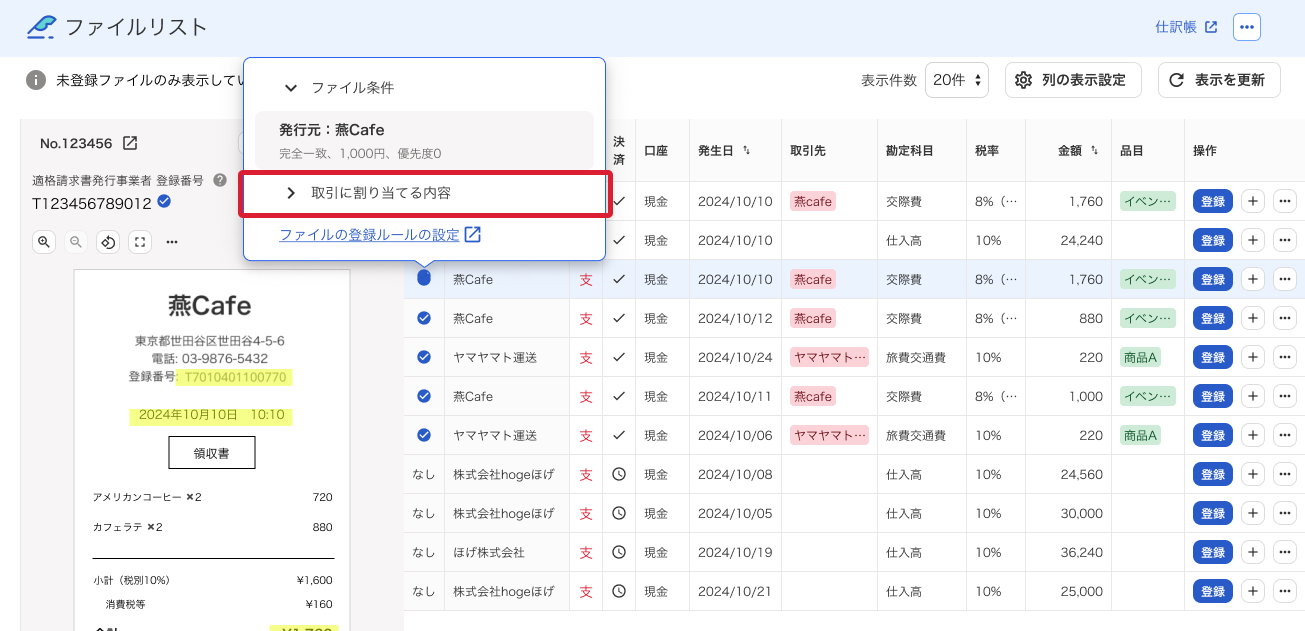Click highlighted date 2024年10月10日 on receipt
1305x631 pixels.
point(212,414)
